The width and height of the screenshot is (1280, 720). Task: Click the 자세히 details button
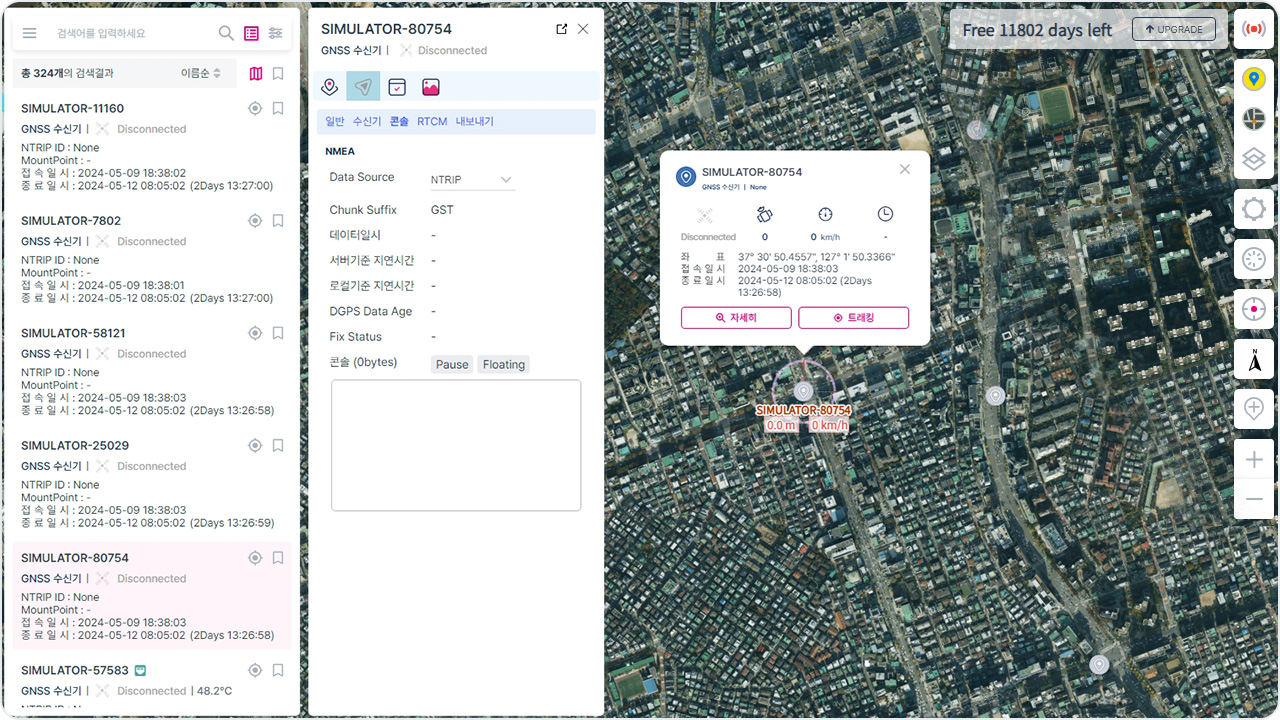point(736,317)
